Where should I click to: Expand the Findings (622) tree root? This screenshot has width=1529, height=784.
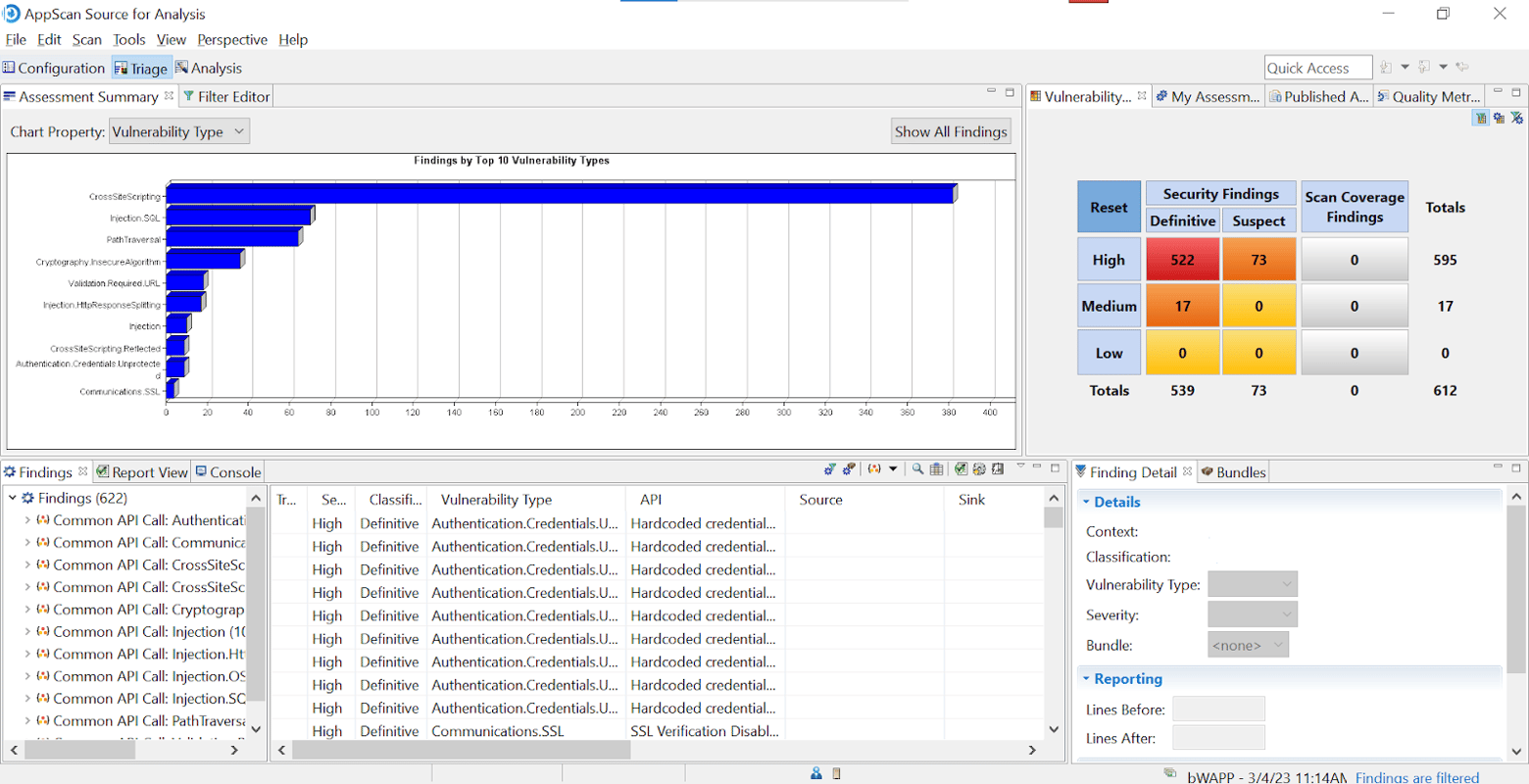(13, 498)
